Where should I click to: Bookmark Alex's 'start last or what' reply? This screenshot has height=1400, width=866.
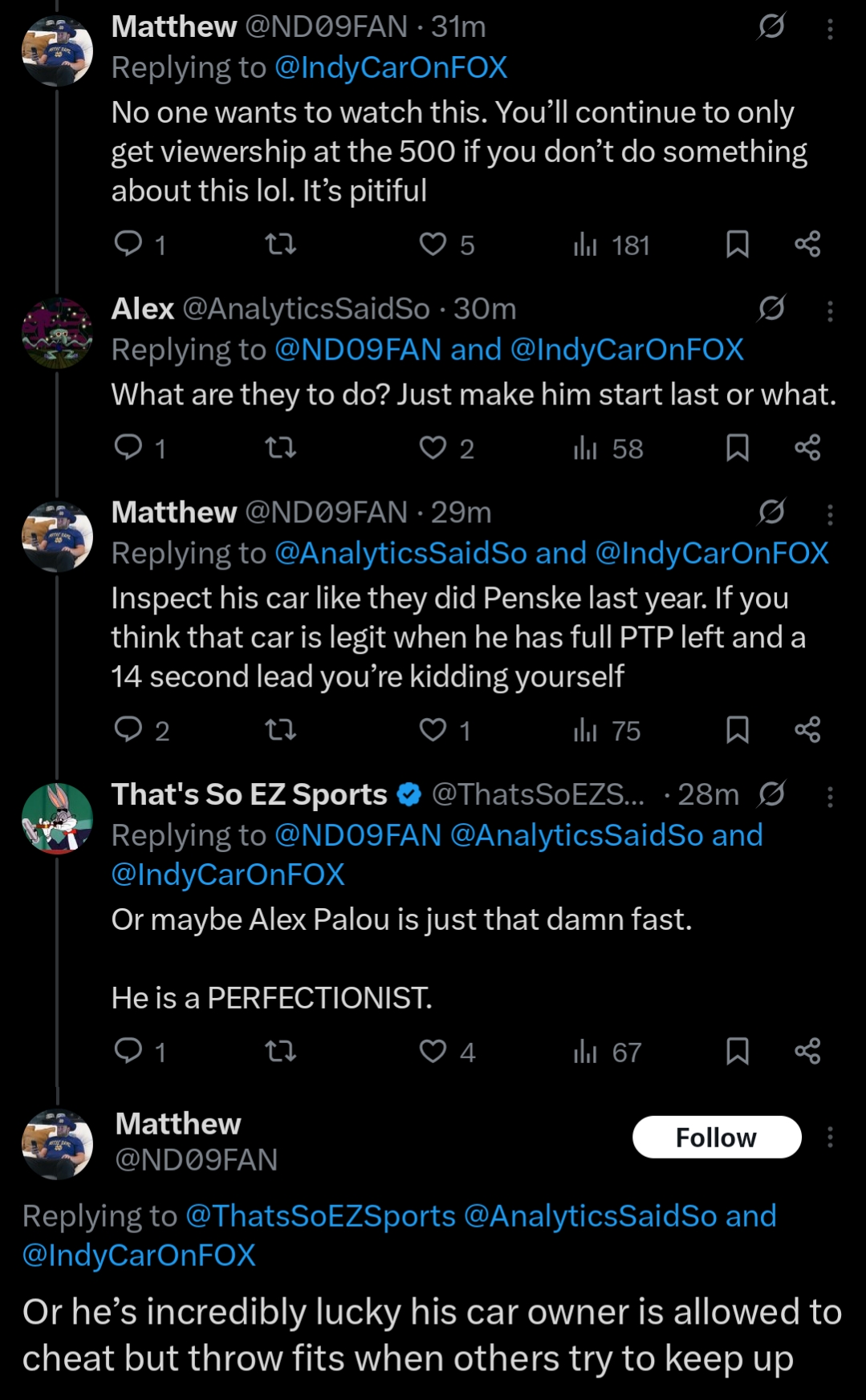pos(737,447)
